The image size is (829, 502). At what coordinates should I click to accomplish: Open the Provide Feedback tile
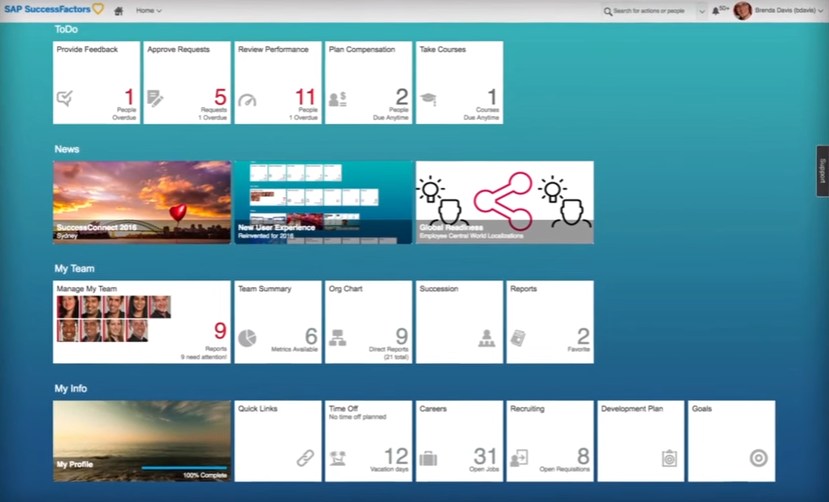point(96,82)
